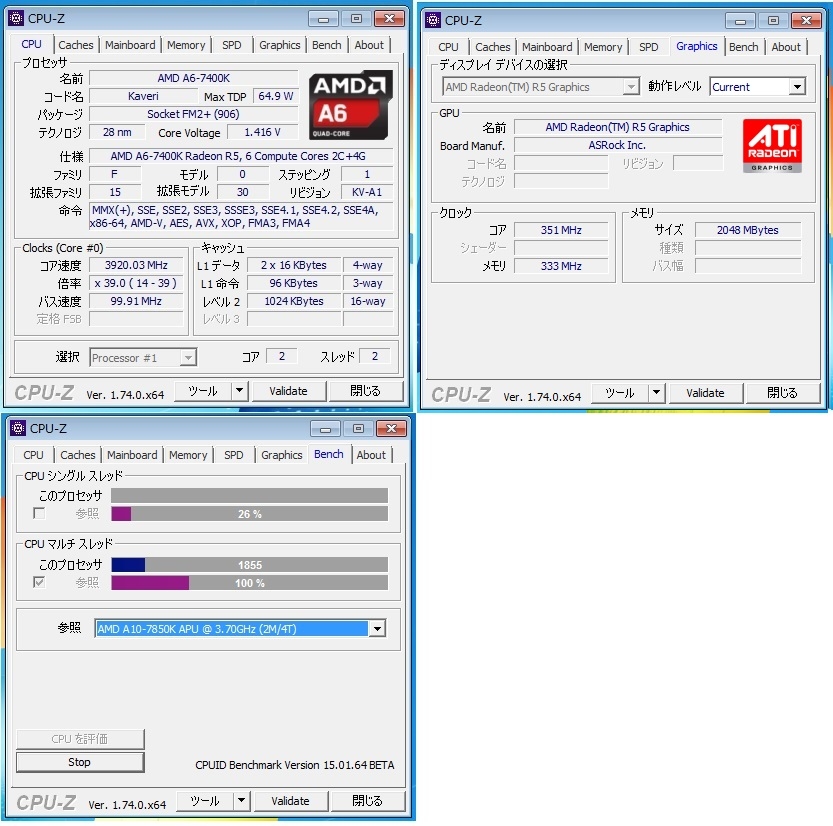
Task: Click Stop benchmark button
Action: [80, 762]
